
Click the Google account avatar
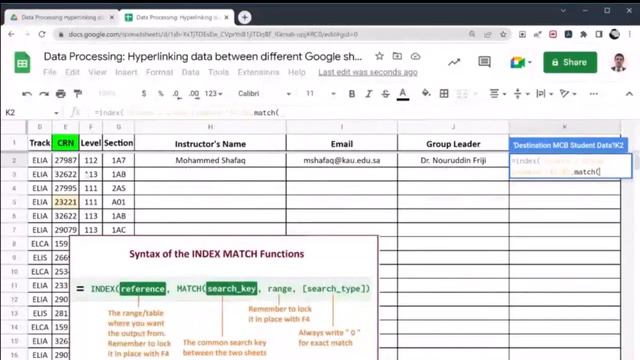618,62
